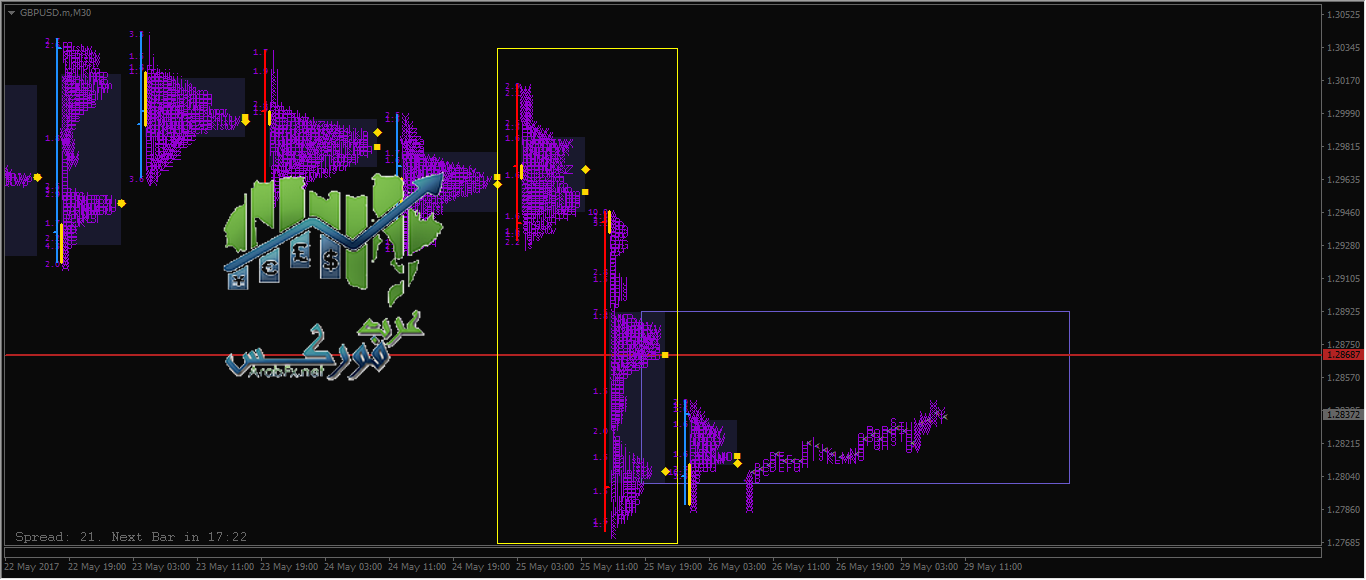Click the small triangle beside the GBPUSD.m,M30 title
Viewport: 1366px width, 580px height.
coord(11,12)
